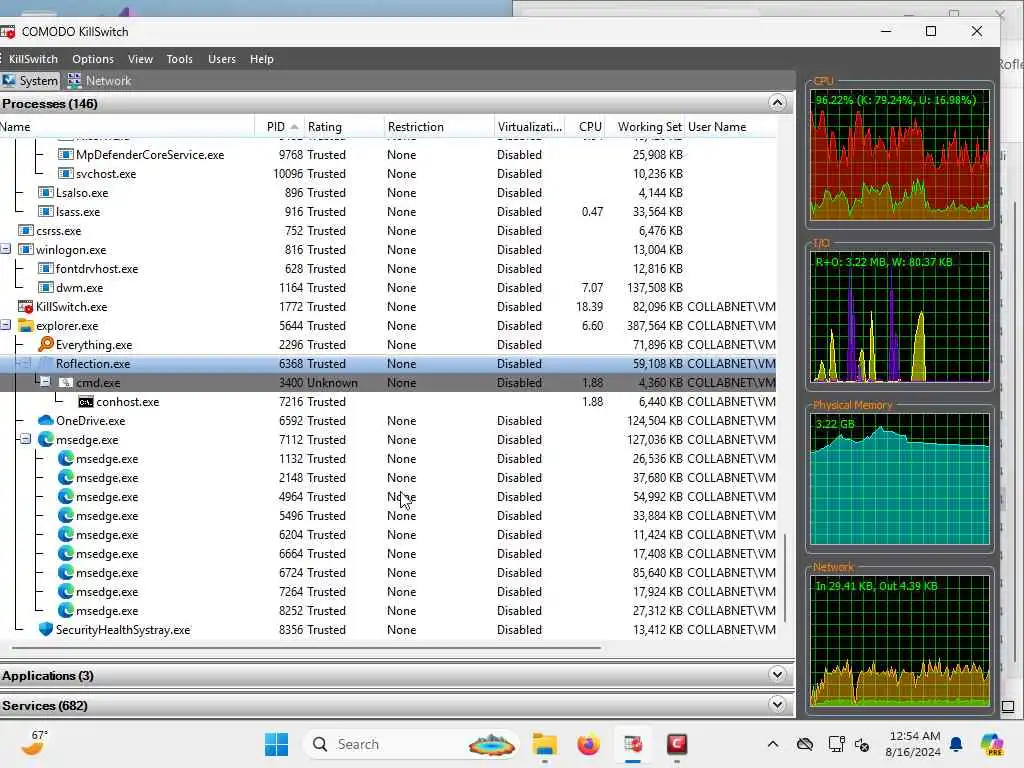Select the System tab
1024x768 pixels.
tap(30, 81)
